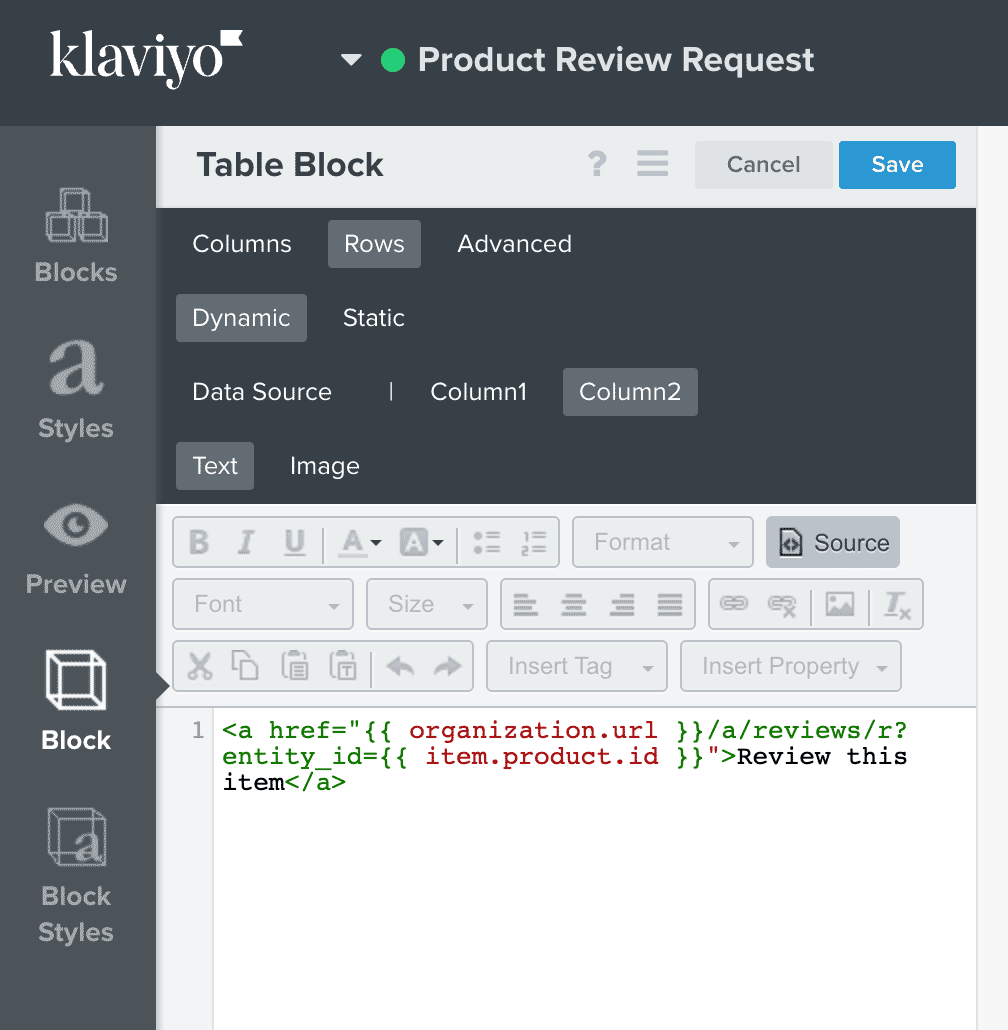Open the Blocks panel in sidebar

[76, 234]
